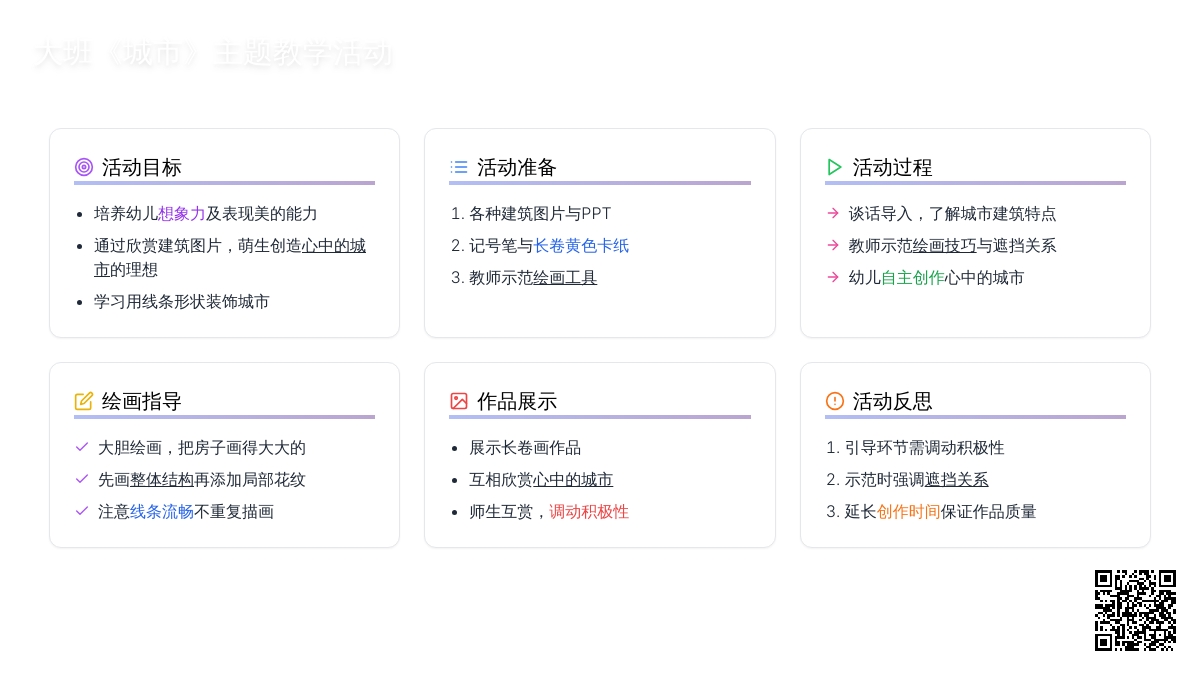This screenshot has width=1200, height=675.
Task: Click the arrow icon before 幼儿自主创作
Action: 833,277
